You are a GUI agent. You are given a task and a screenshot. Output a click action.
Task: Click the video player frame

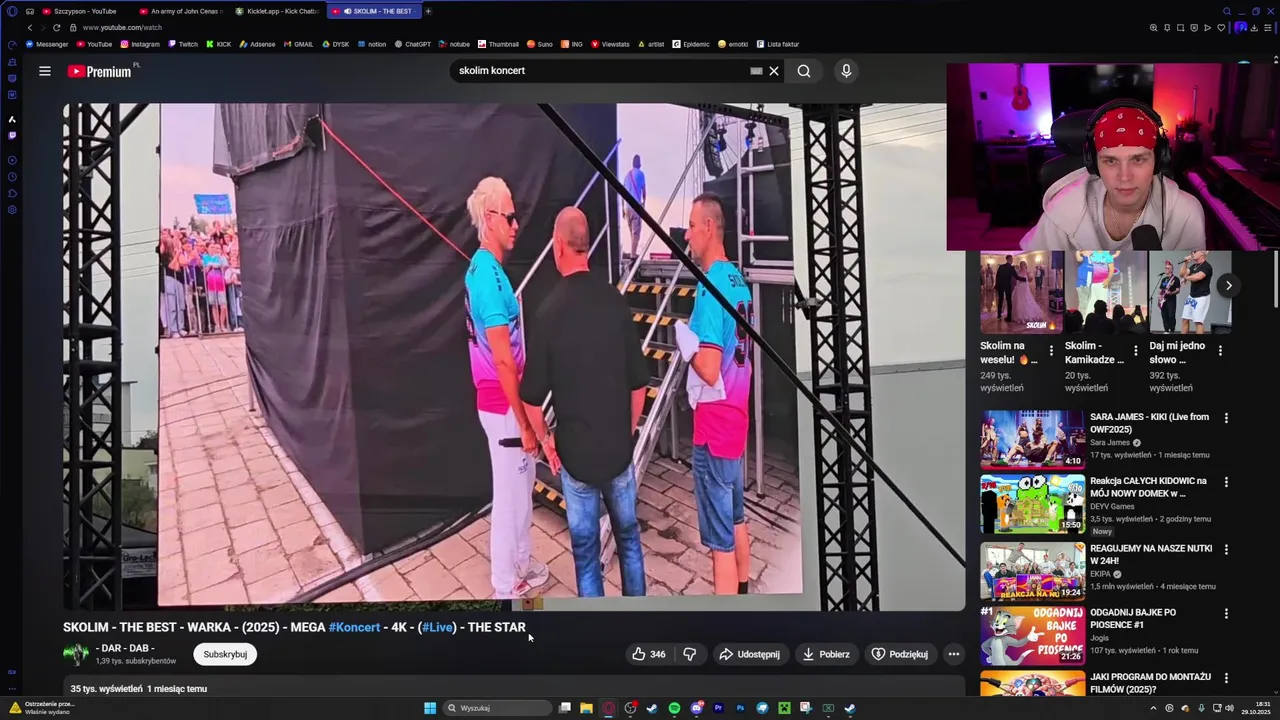tap(514, 357)
